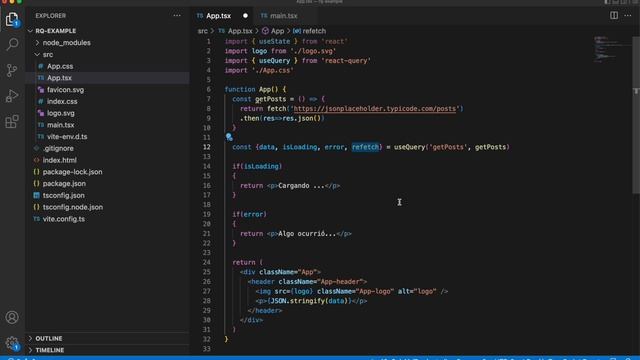
Task: Click line number 12 in the gutter
Action: click(x=207, y=147)
